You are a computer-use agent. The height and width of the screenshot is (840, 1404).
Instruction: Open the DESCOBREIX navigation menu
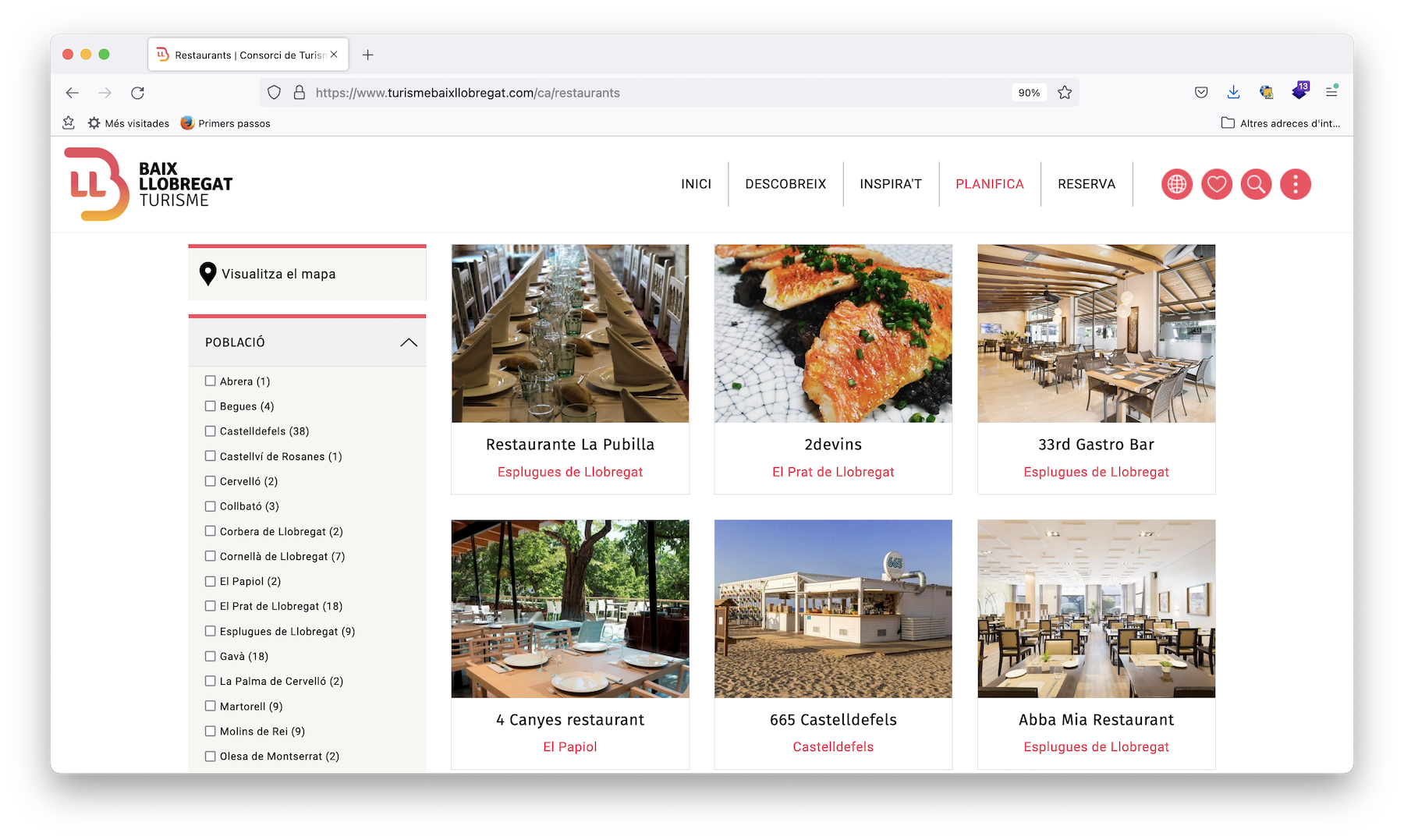[785, 184]
